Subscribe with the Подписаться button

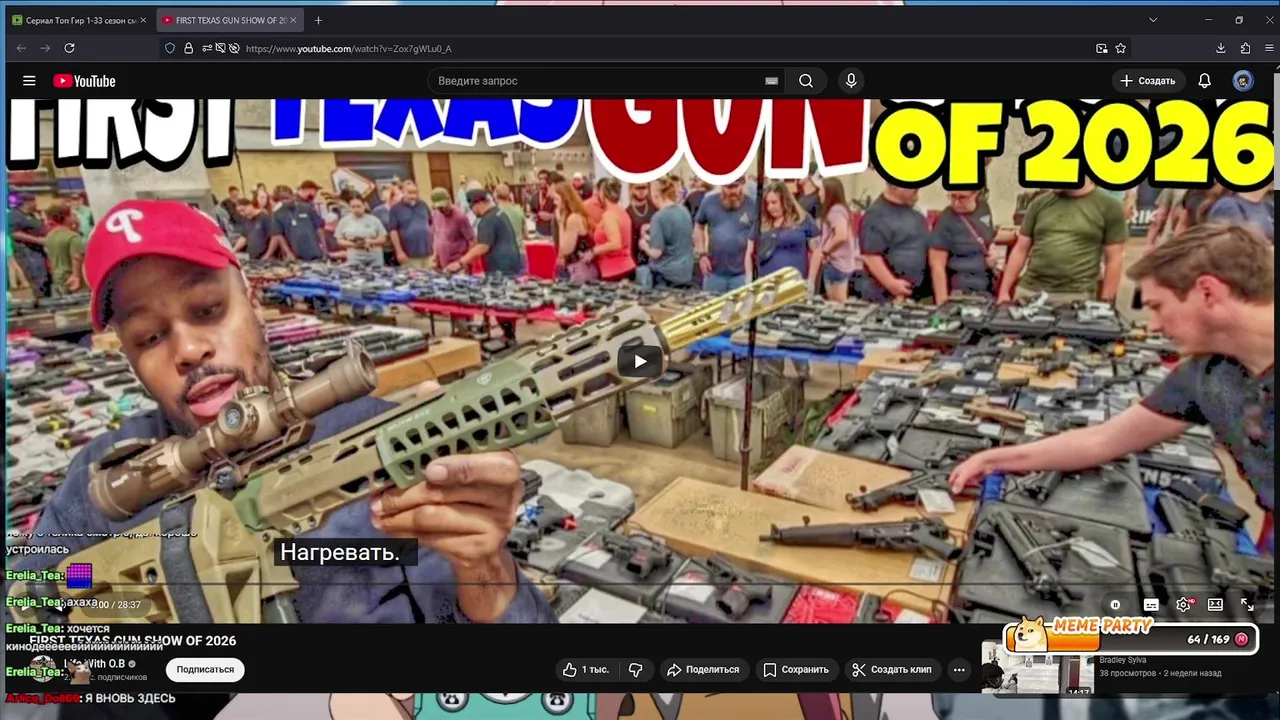(x=205, y=670)
